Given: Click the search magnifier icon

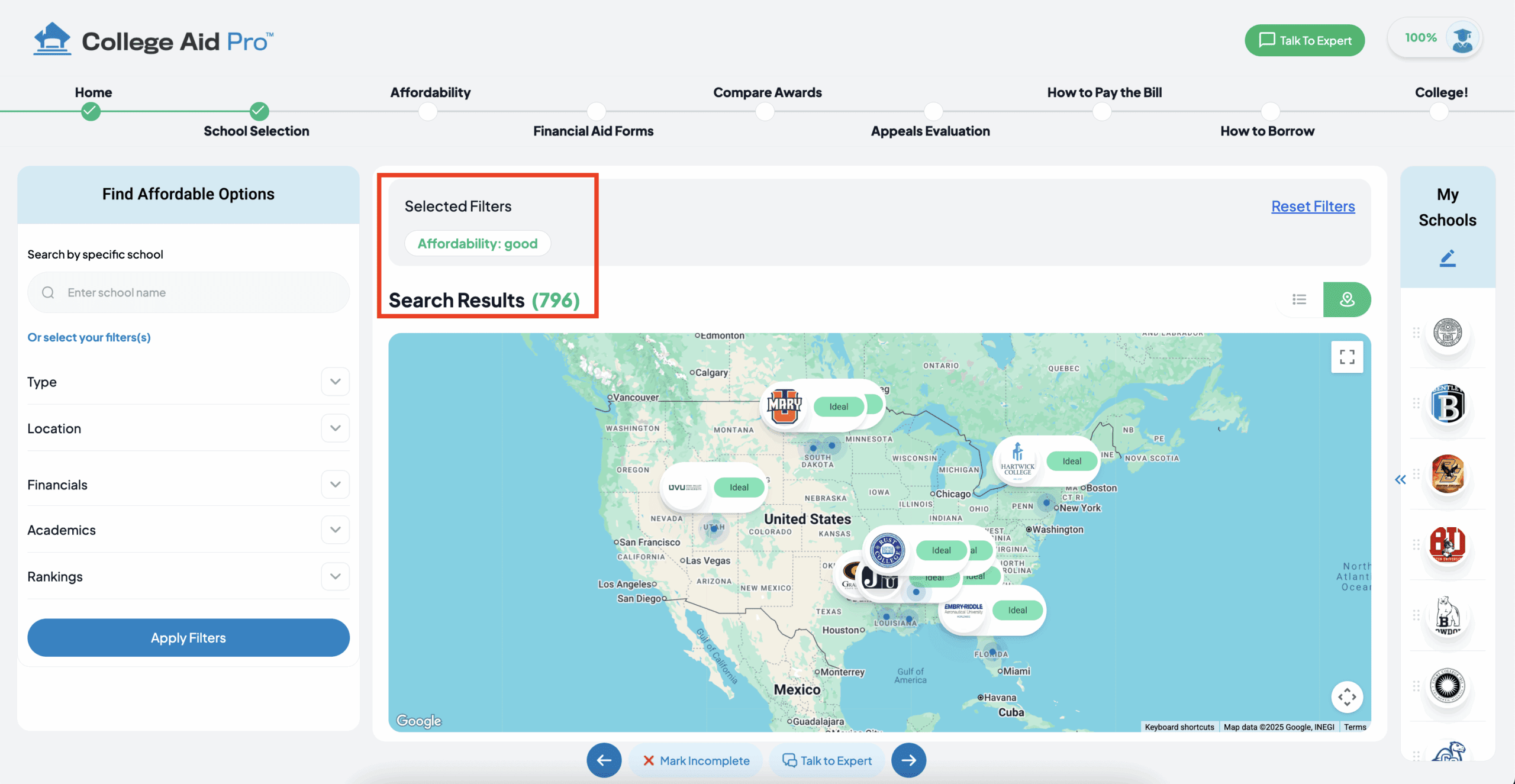Looking at the screenshot, I should pyautogui.click(x=48, y=292).
